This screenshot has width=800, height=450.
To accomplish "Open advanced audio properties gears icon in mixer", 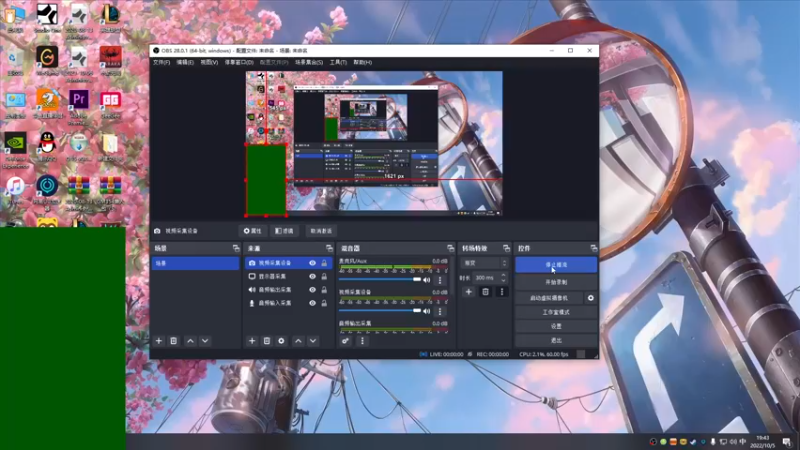I will click(x=345, y=341).
